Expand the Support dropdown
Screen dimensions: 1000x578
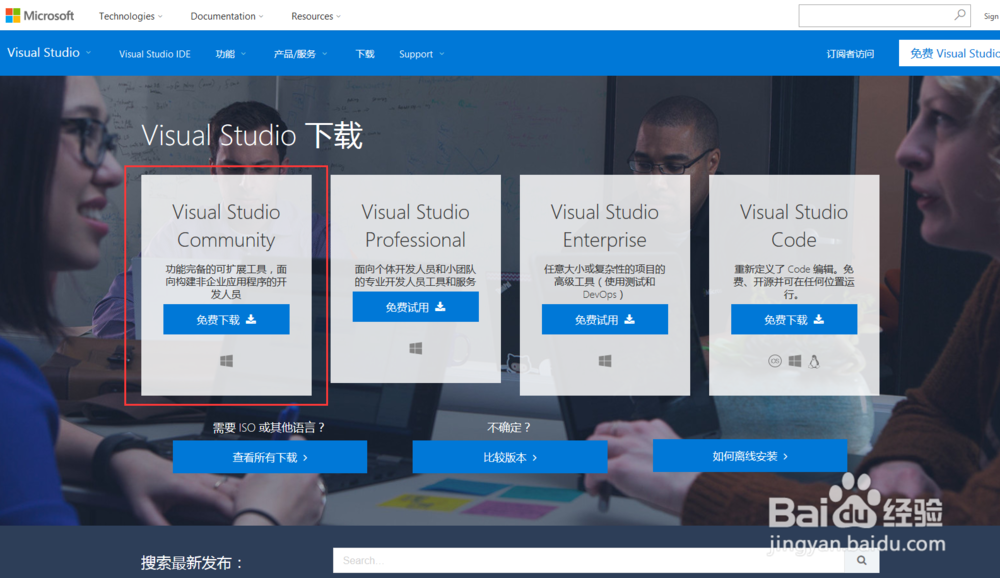pos(422,54)
